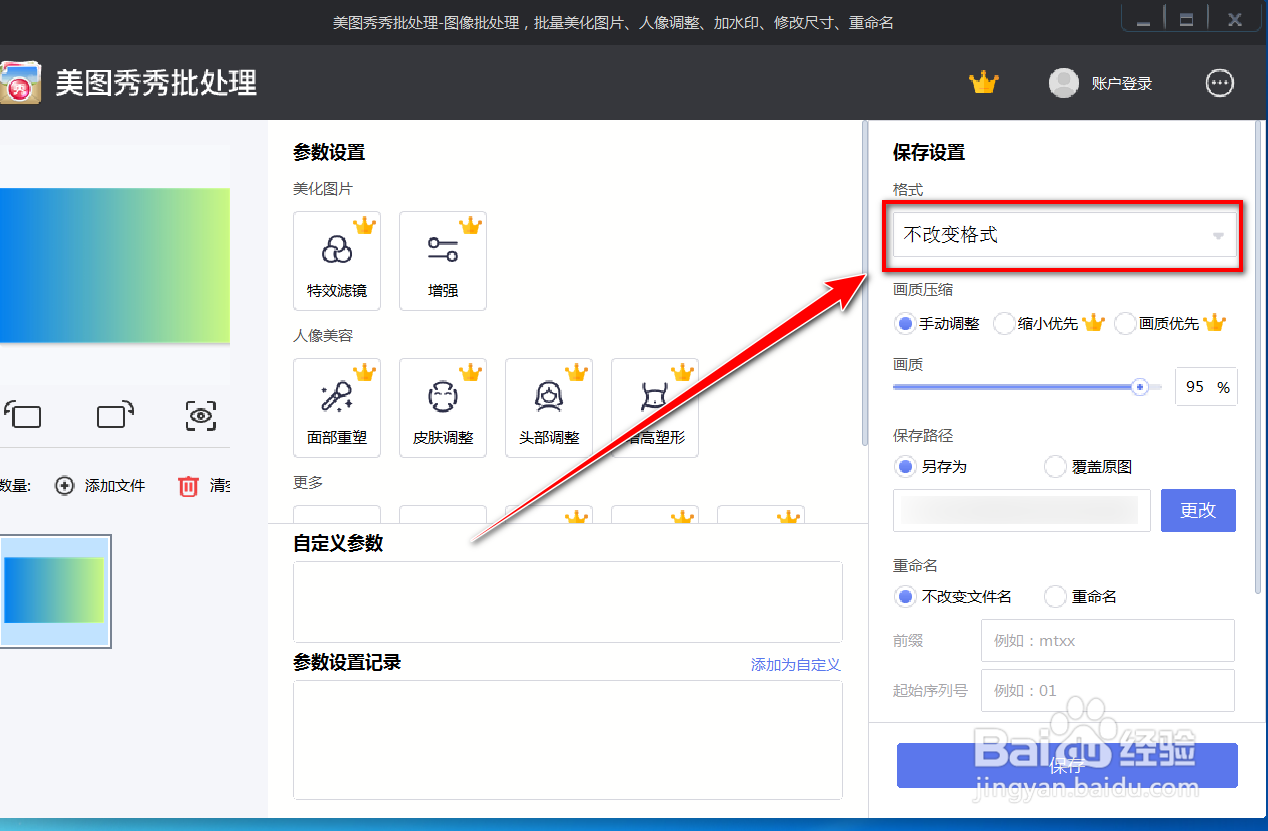Click the 参数设置记录 list box
The image size is (1268, 831).
click(x=568, y=740)
